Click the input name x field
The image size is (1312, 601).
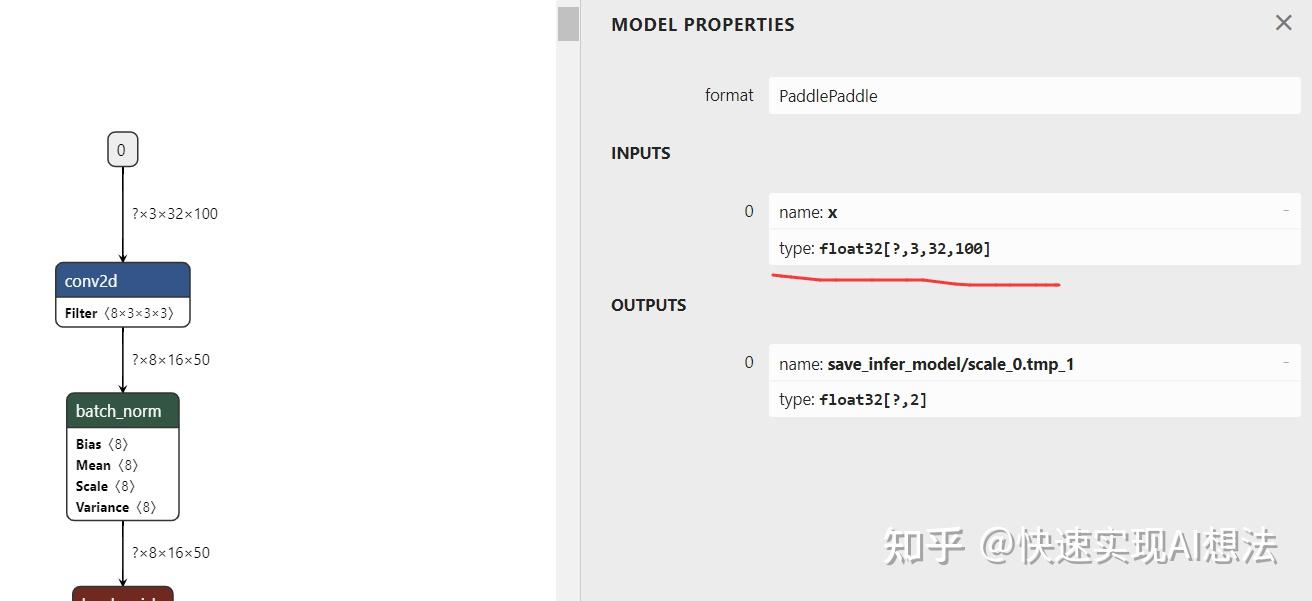pyautogui.click(x=1035, y=212)
